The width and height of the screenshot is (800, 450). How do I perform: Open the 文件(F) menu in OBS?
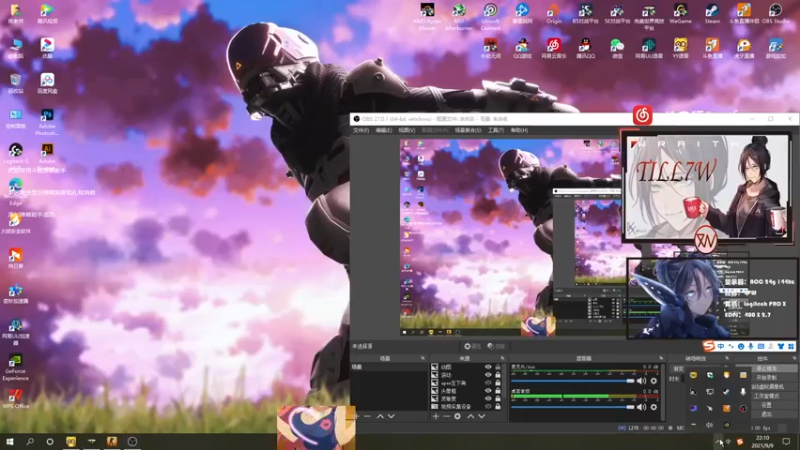pos(361,131)
